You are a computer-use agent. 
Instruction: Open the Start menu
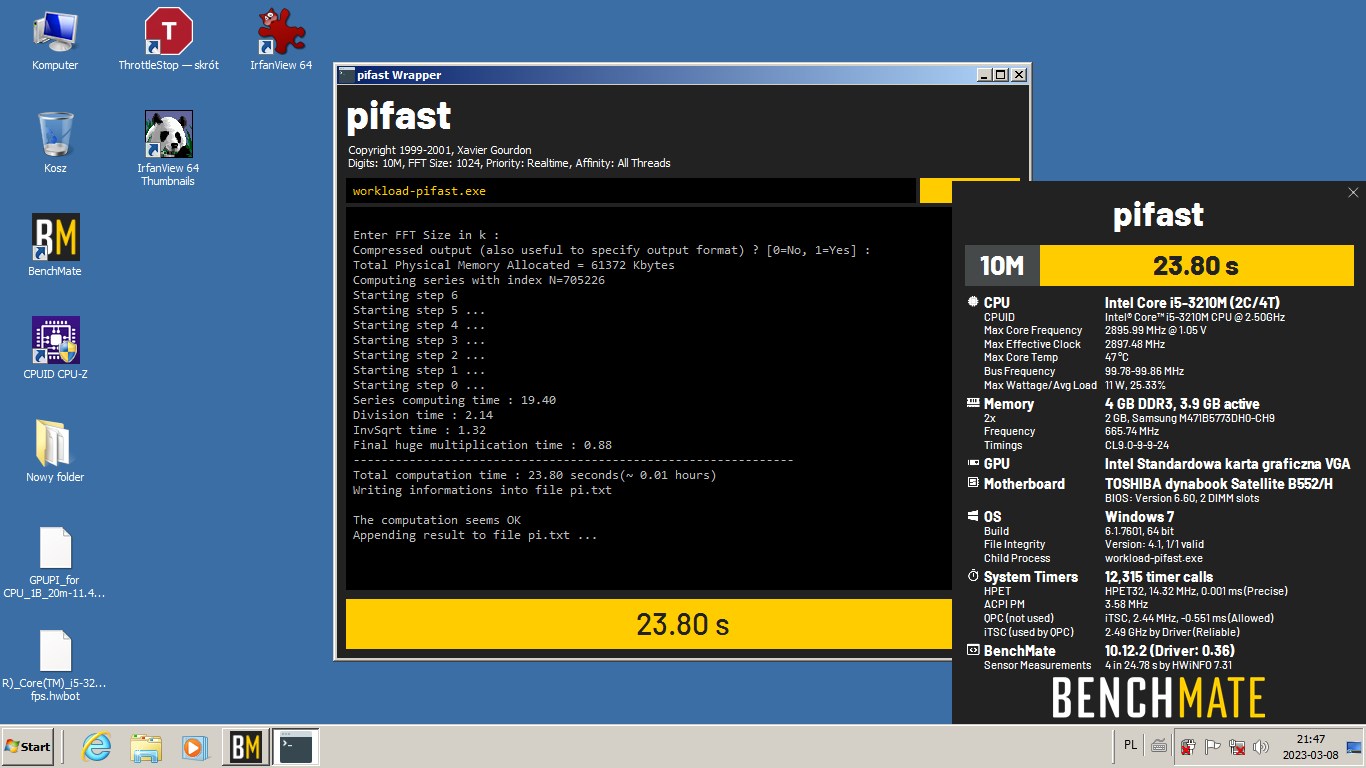point(28,747)
